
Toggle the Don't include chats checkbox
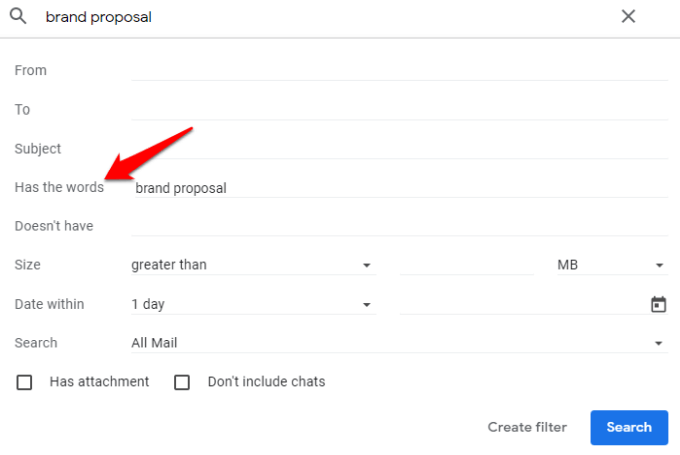(x=182, y=382)
